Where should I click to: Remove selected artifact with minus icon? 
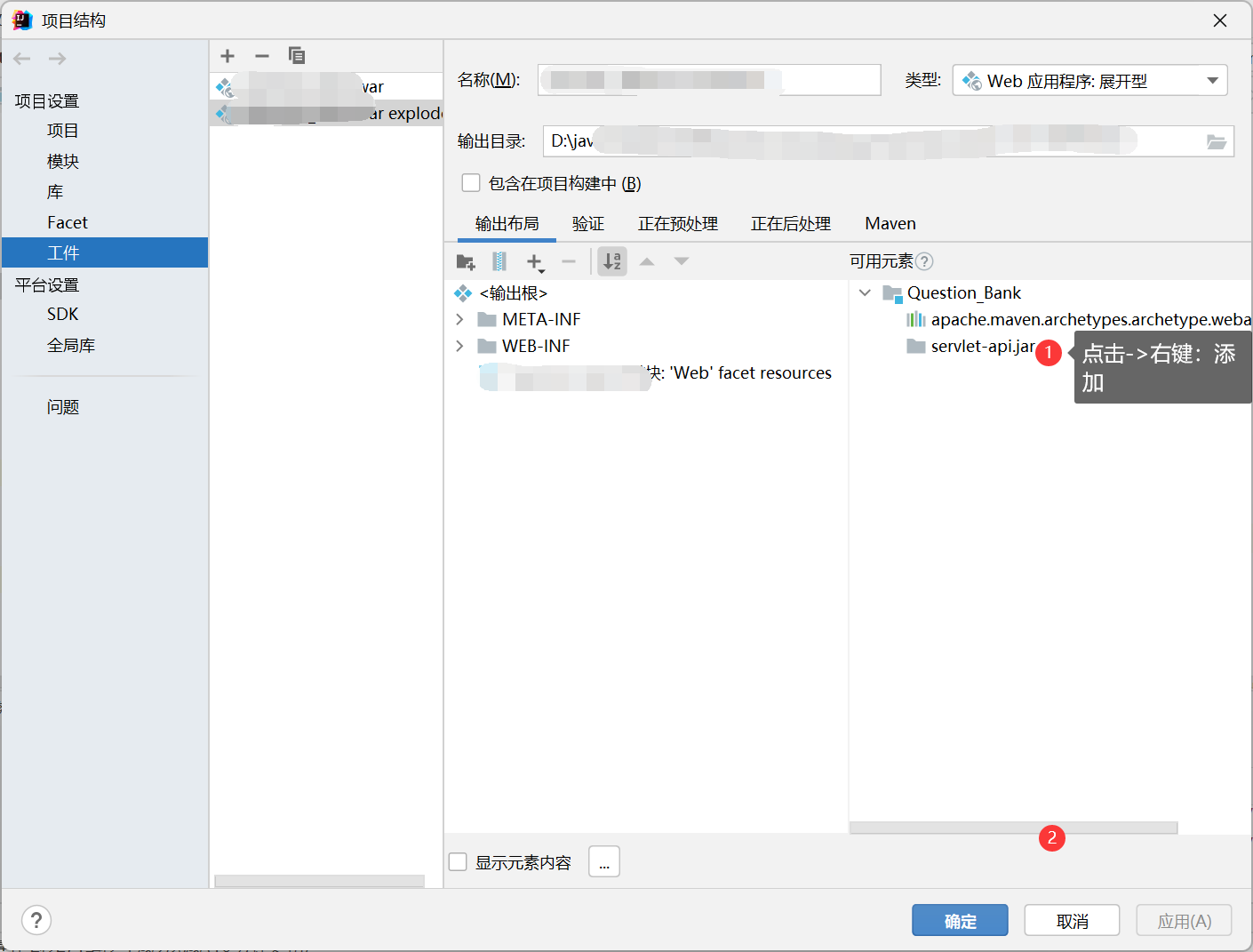(261, 56)
